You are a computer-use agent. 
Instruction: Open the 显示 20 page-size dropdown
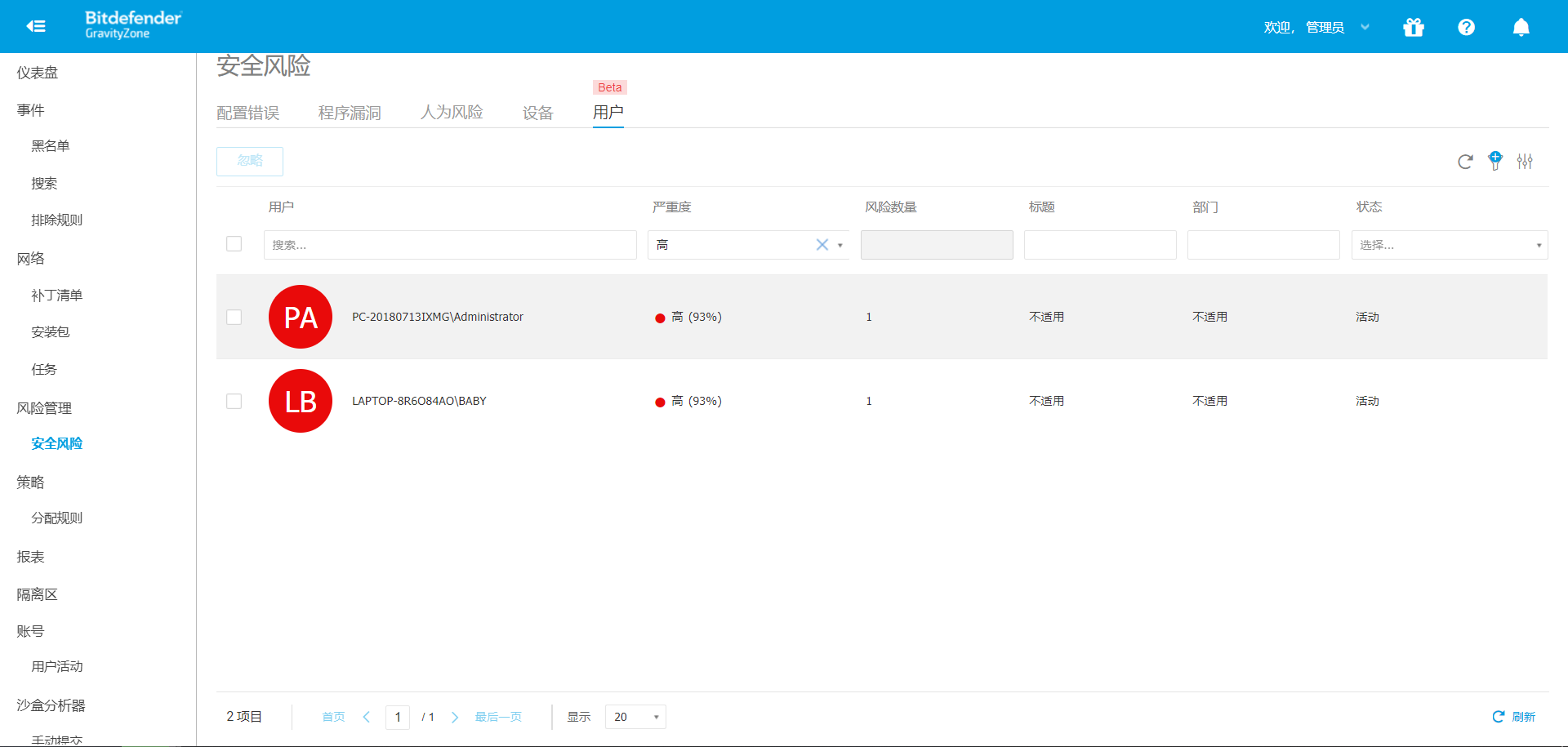[635, 717]
